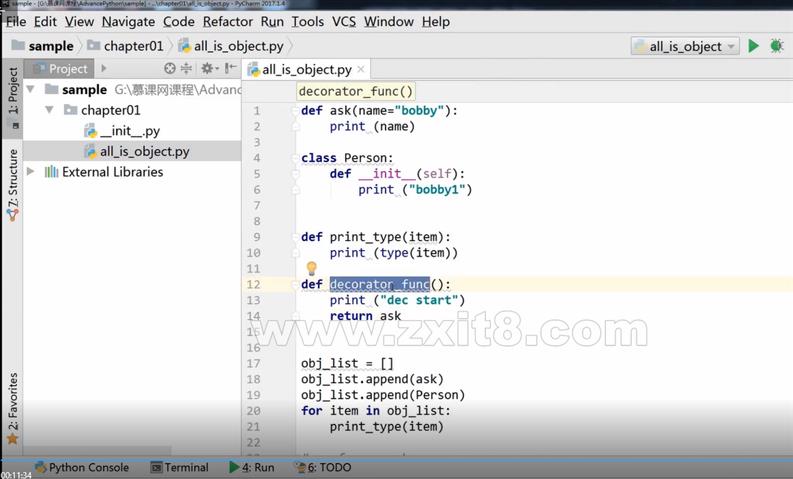Close the all_is_object.py editor tab
Screen dimensions: 793x479
click(361, 69)
